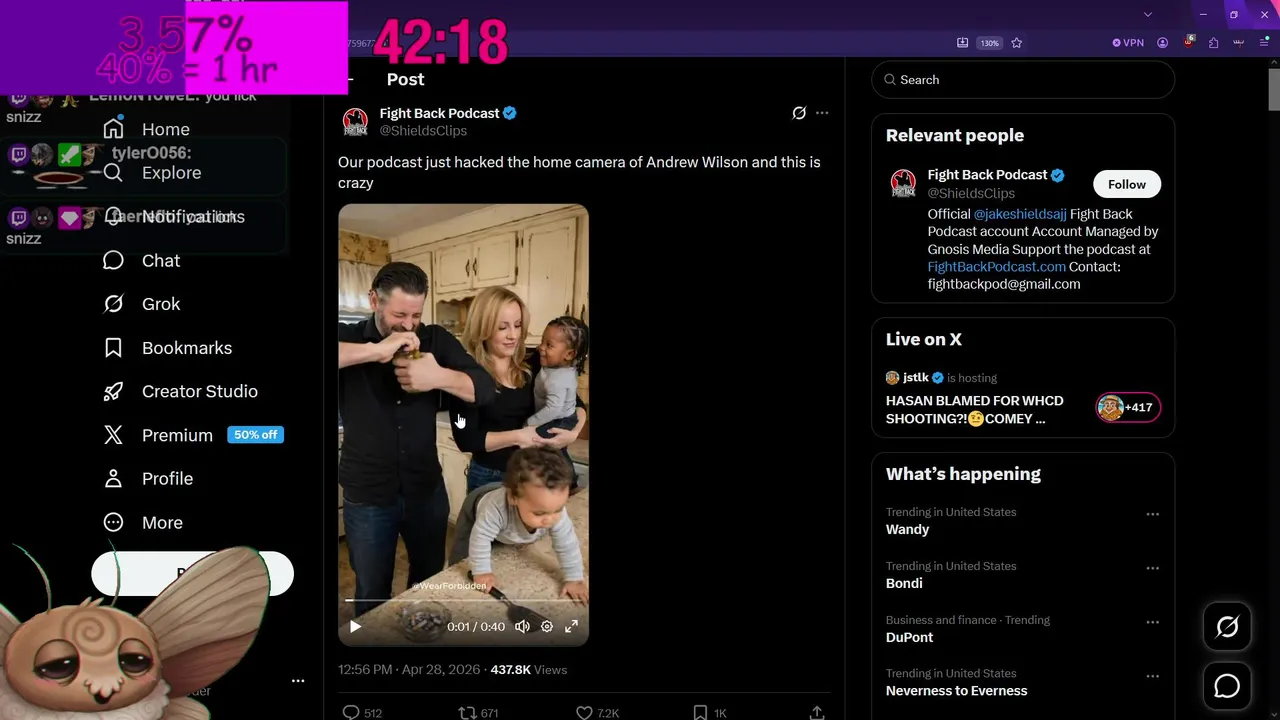The width and height of the screenshot is (1280, 720).
Task: Click the repost icon with 671
Action: (467, 712)
